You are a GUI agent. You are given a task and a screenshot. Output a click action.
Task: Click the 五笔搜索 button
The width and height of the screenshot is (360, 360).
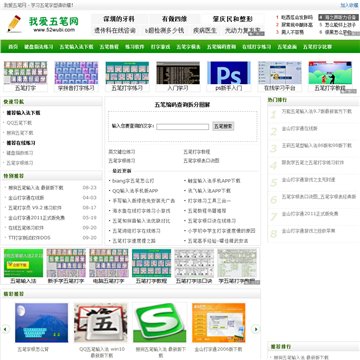[223, 126]
